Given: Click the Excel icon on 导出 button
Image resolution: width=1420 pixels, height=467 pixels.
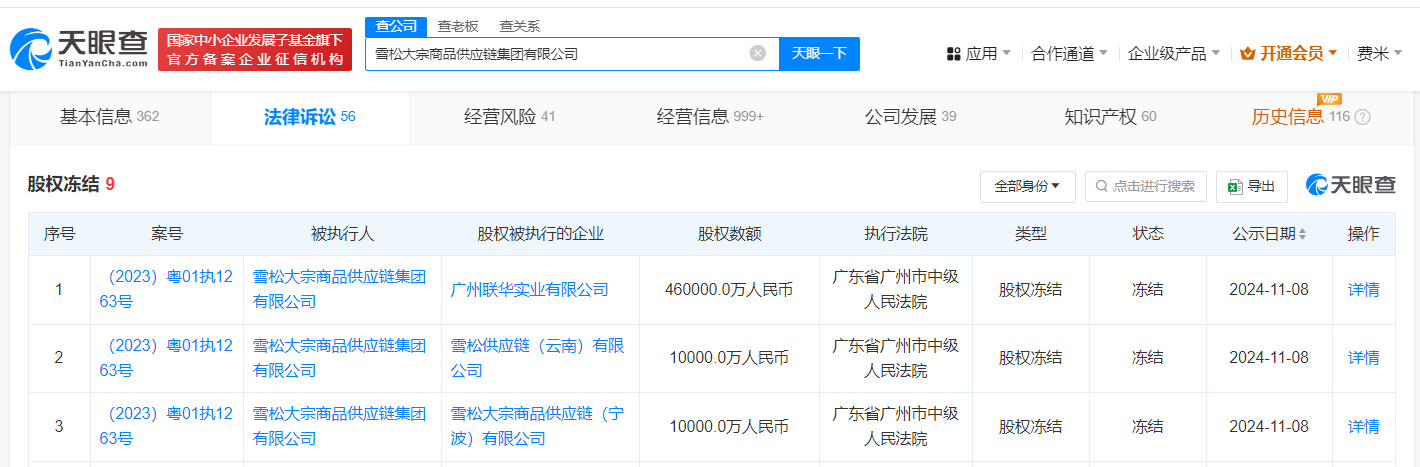Looking at the screenshot, I should point(1235,186).
